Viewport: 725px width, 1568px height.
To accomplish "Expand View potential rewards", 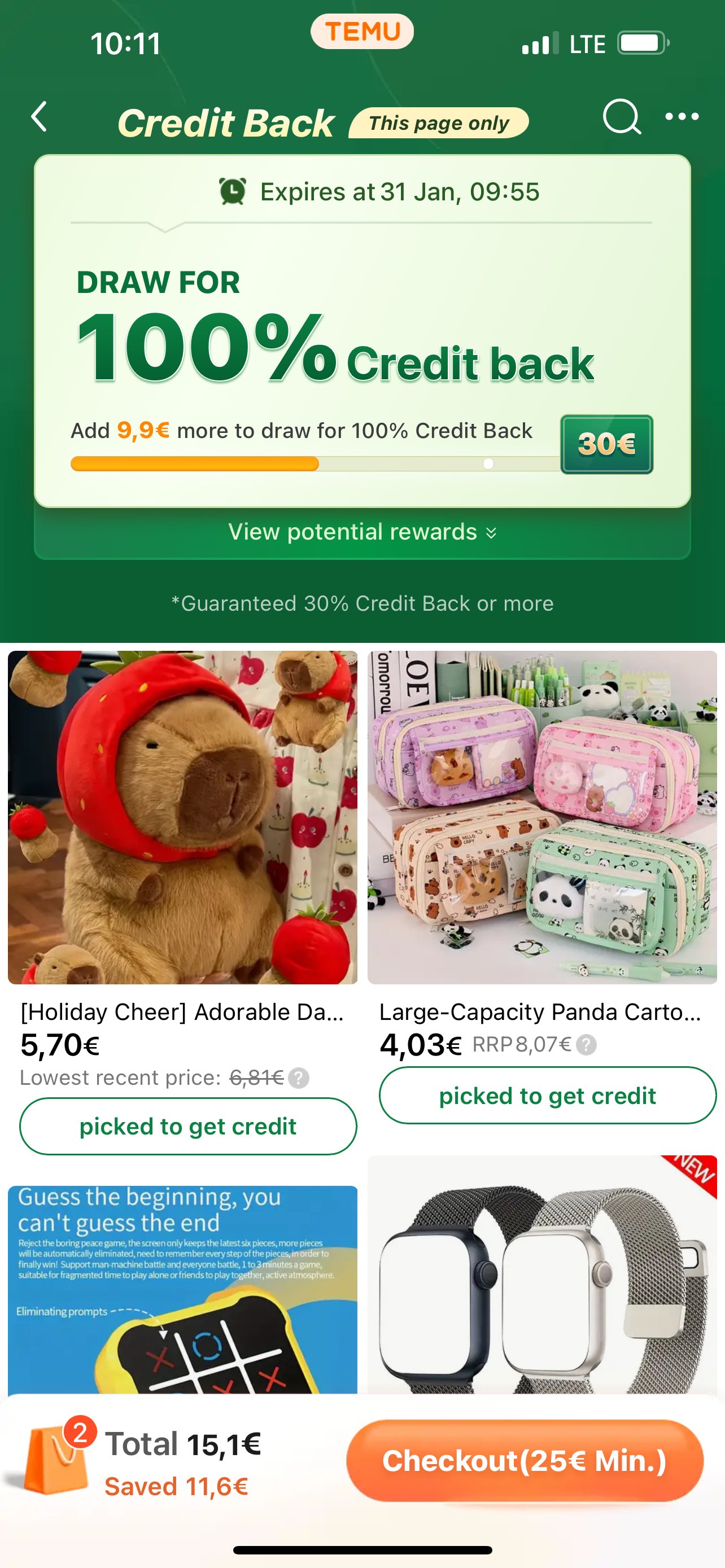I will pos(362,532).
